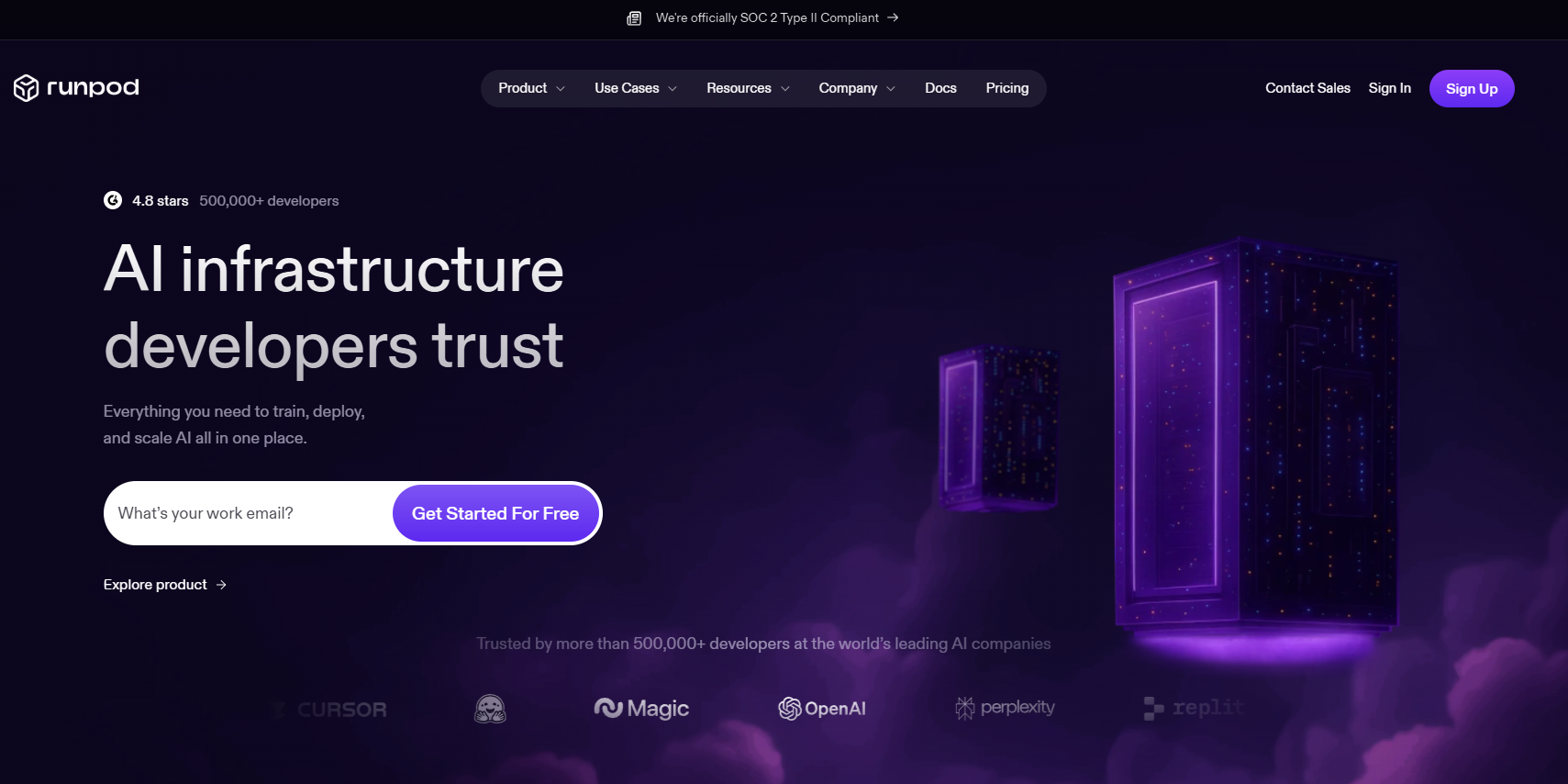
Task: Focus the work email input field
Action: [x=248, y=513]
